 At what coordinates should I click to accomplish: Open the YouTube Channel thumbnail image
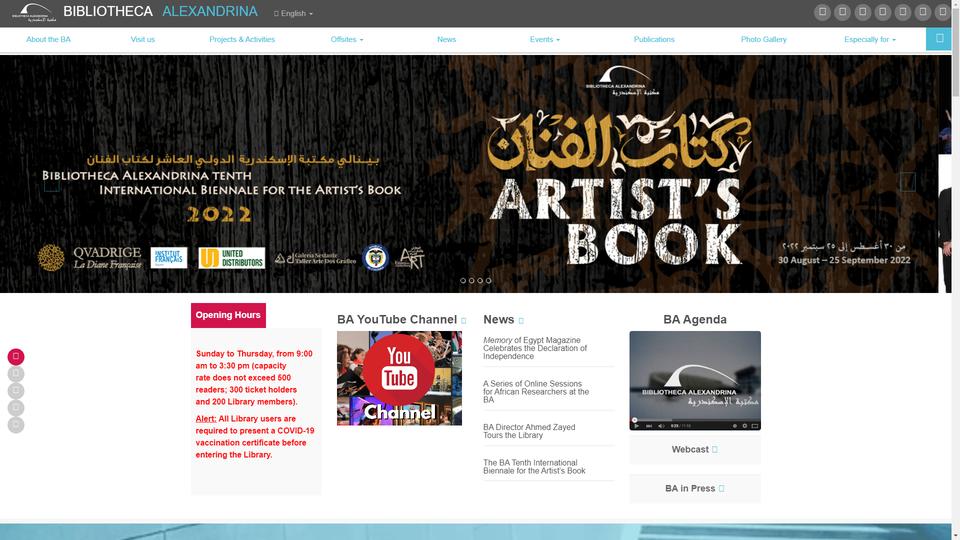click(x=399, y=378)
